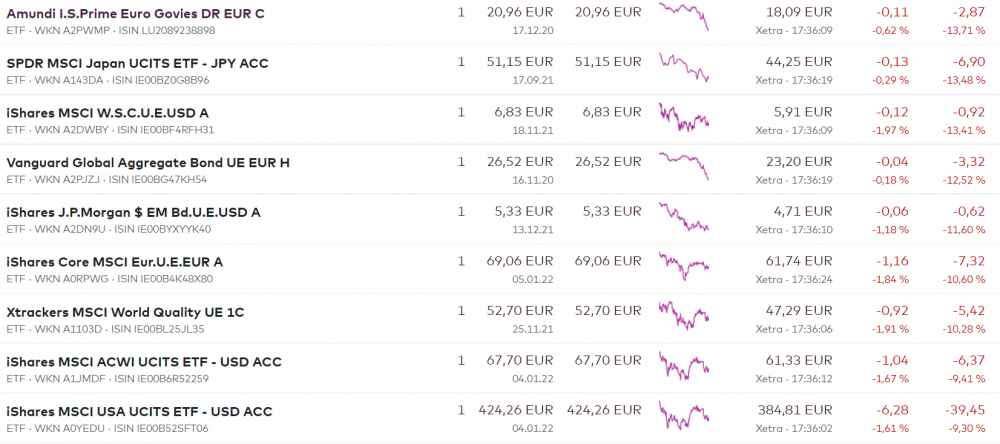The height and width of the screenshot is (444, 1000).
Task: Click the SPDR MSCI Japan mini chart
Action: (683, 66)
